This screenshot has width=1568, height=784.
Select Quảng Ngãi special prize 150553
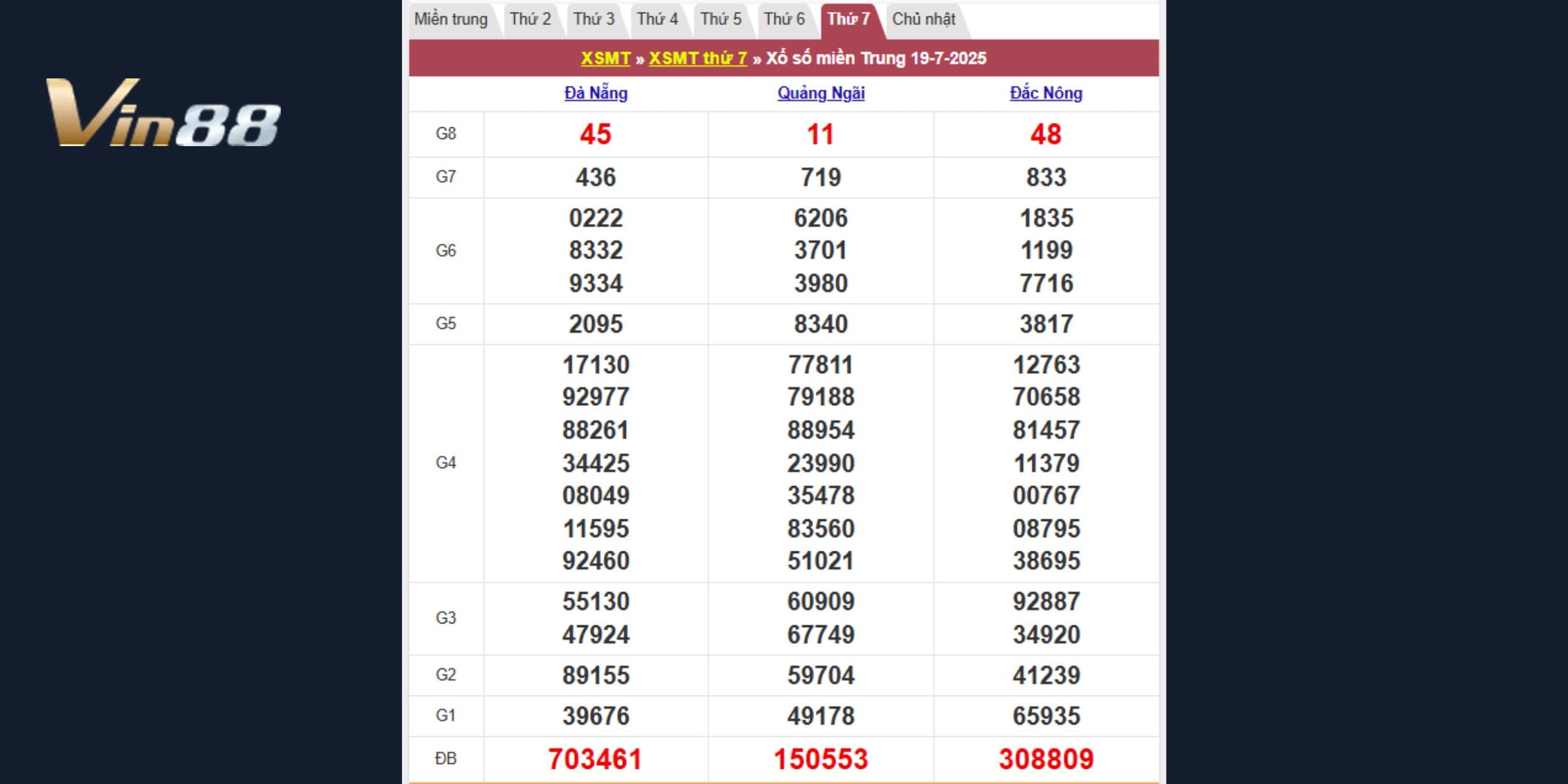click(821, 760)
